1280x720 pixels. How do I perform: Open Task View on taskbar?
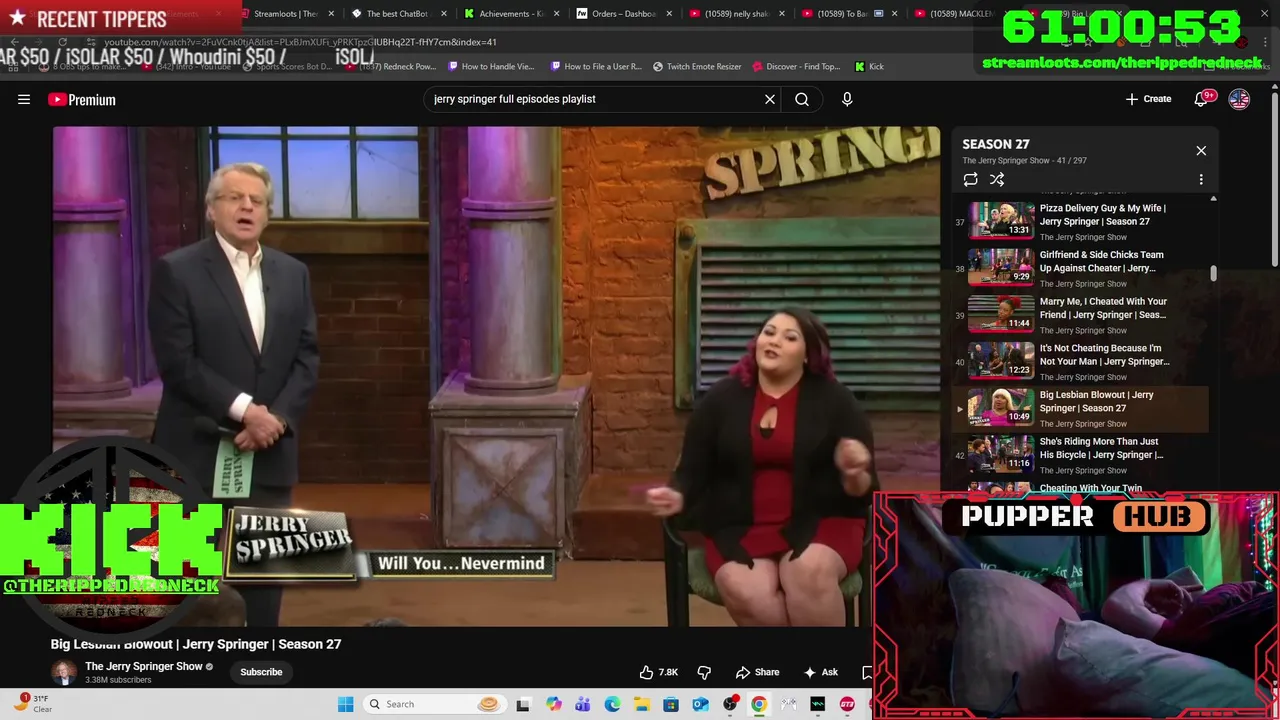point(523,704)
